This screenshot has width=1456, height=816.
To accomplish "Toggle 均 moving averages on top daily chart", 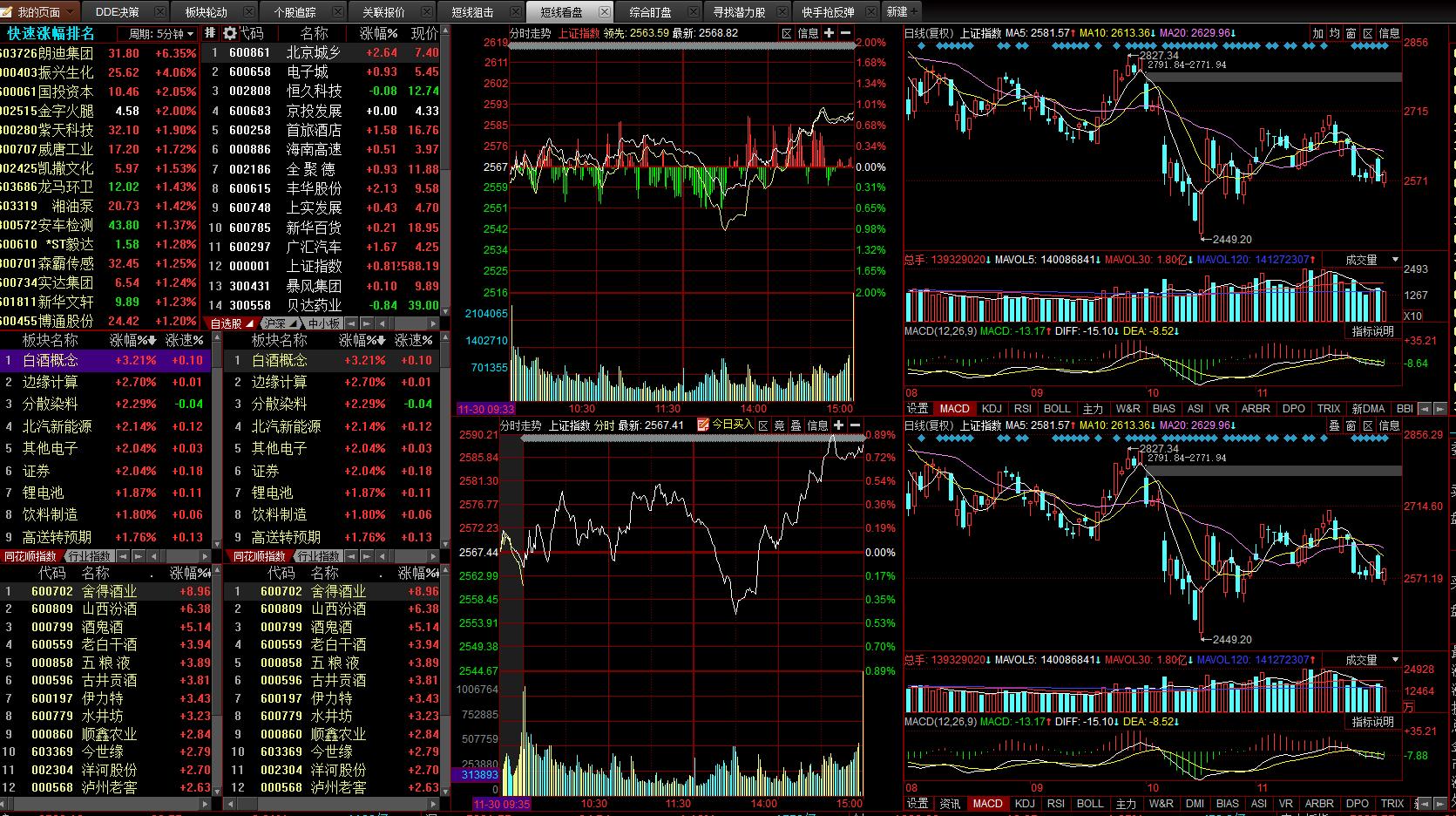I will click(1335, 33).
